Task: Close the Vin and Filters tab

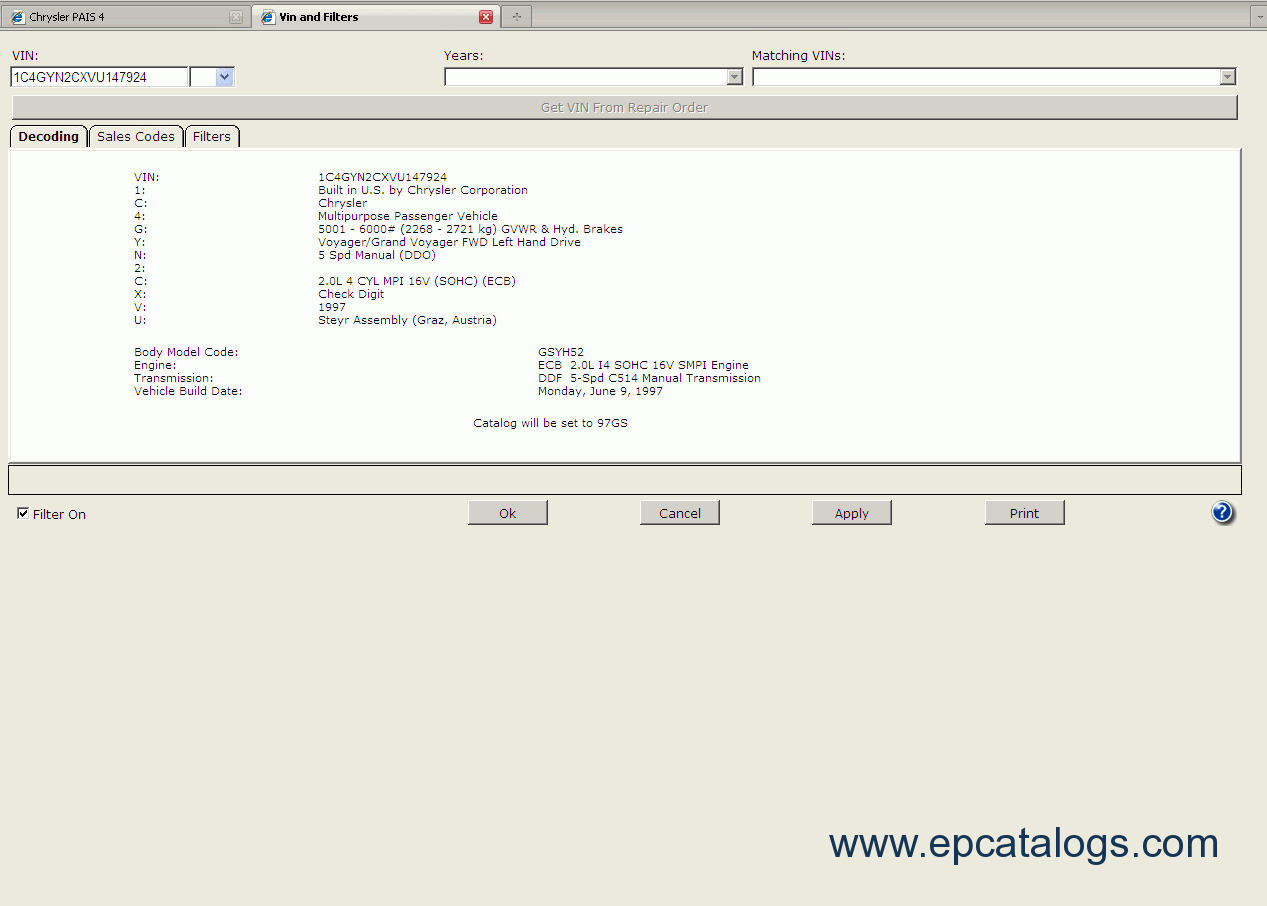Action: (486, 17)
